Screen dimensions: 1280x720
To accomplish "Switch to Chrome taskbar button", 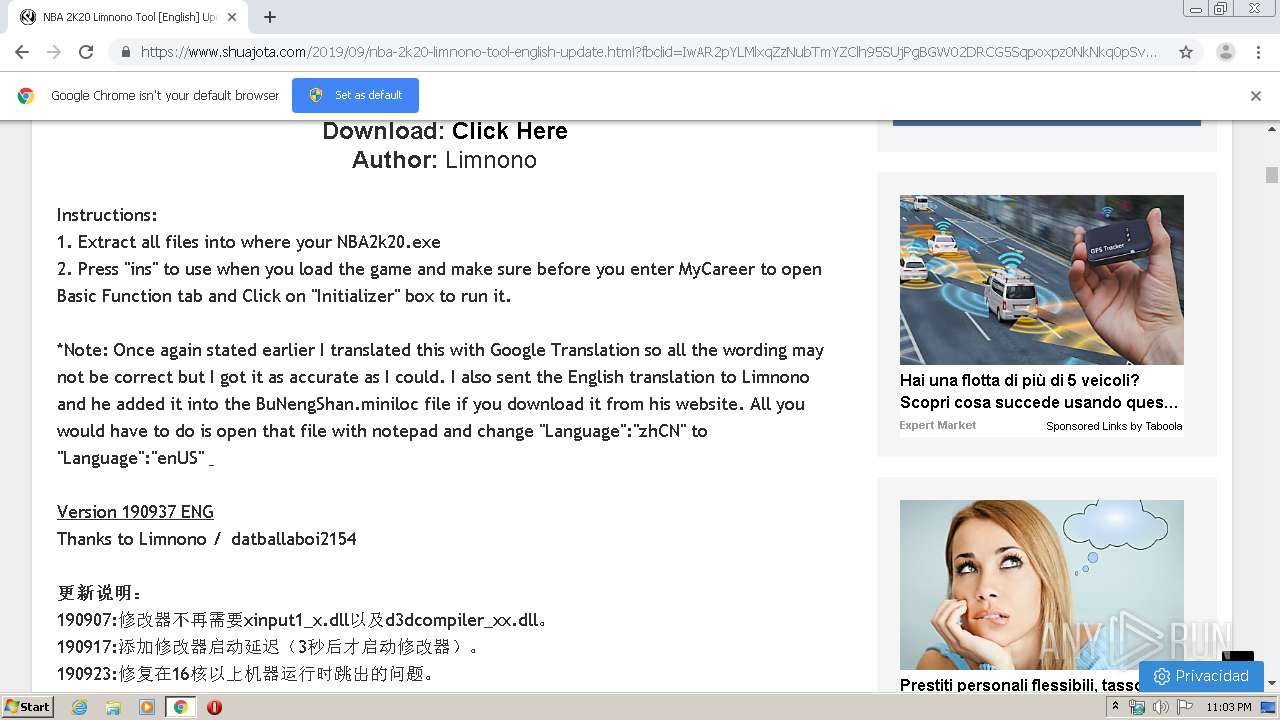I will (x=180, y=707).
